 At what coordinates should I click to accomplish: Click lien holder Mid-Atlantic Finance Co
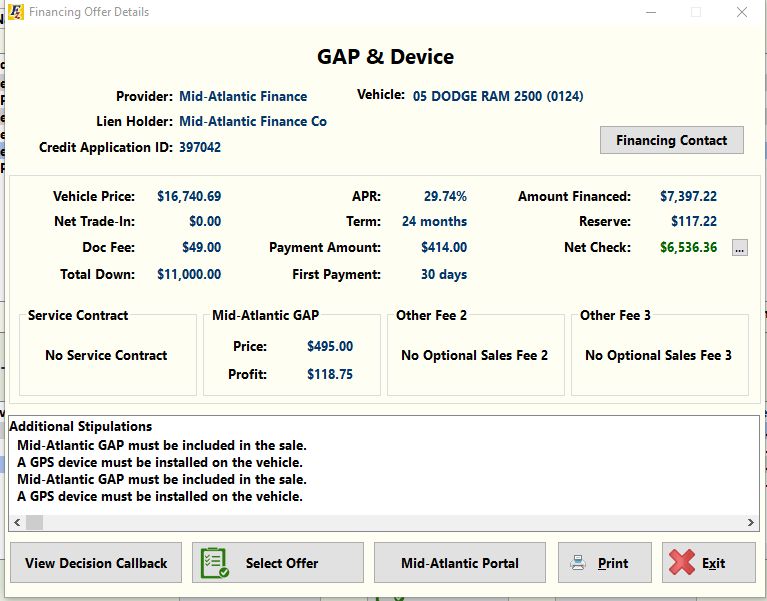coord(253,121)
